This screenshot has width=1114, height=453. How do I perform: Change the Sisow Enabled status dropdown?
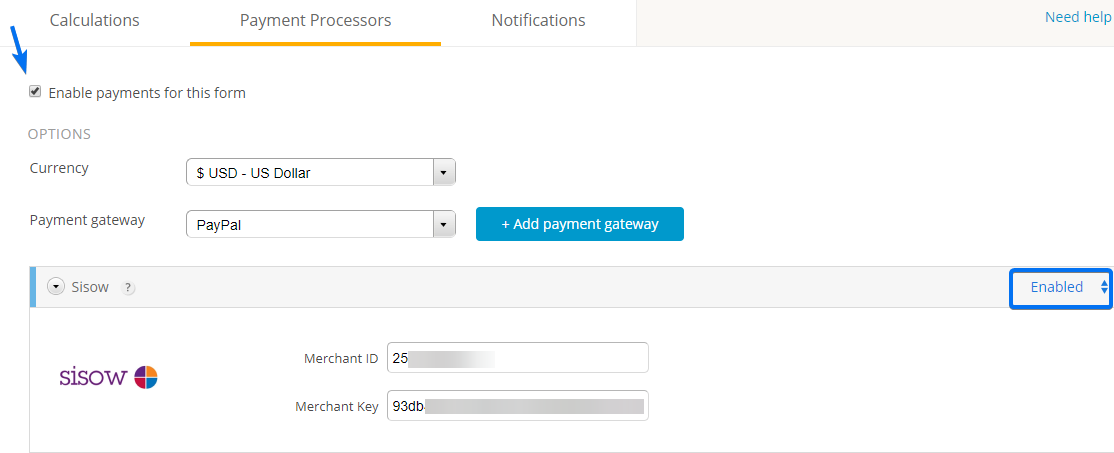click(1061, 288)
